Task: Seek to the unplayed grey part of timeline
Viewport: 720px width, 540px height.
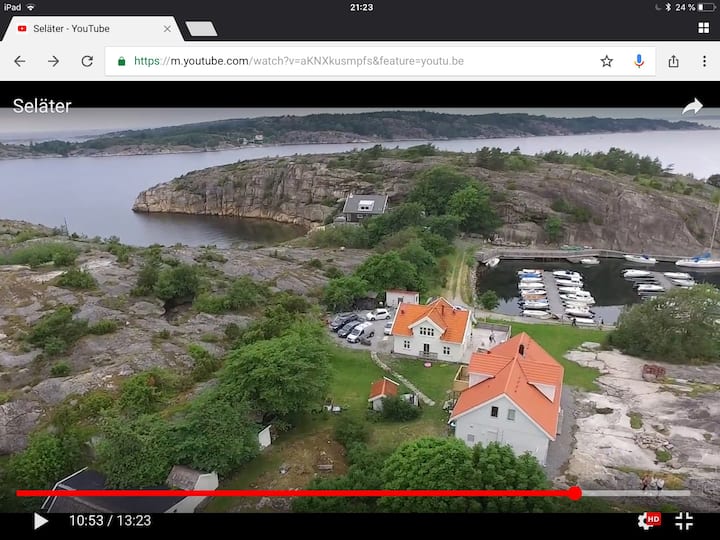Action: pyautogui.click(x=636, y=493)
